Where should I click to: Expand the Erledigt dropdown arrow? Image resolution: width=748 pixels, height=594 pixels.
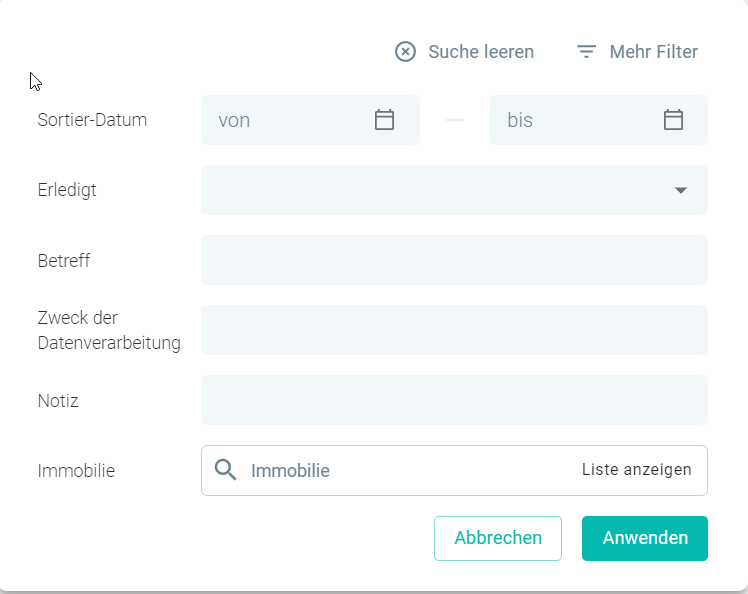(x=681, y=190)
